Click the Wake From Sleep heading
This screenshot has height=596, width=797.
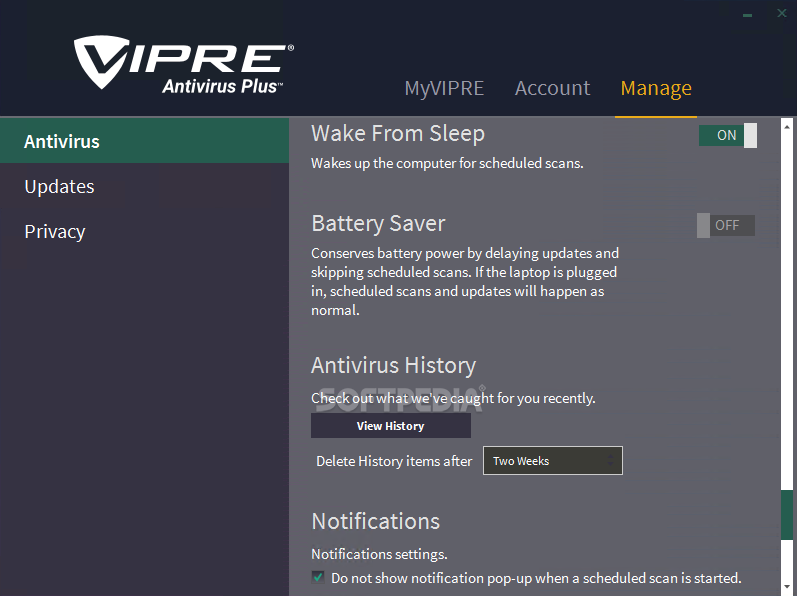397,134
